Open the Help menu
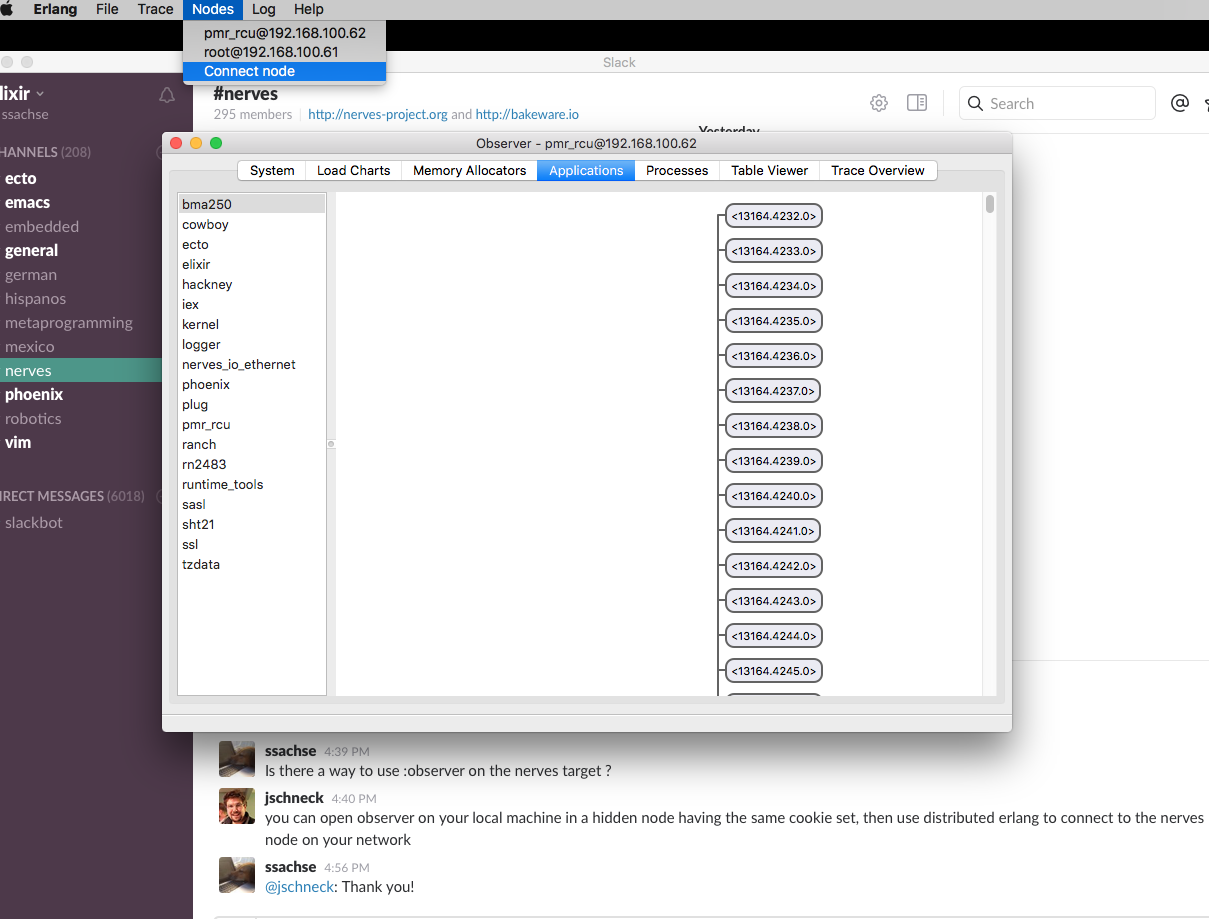 [x=309, y=9]
